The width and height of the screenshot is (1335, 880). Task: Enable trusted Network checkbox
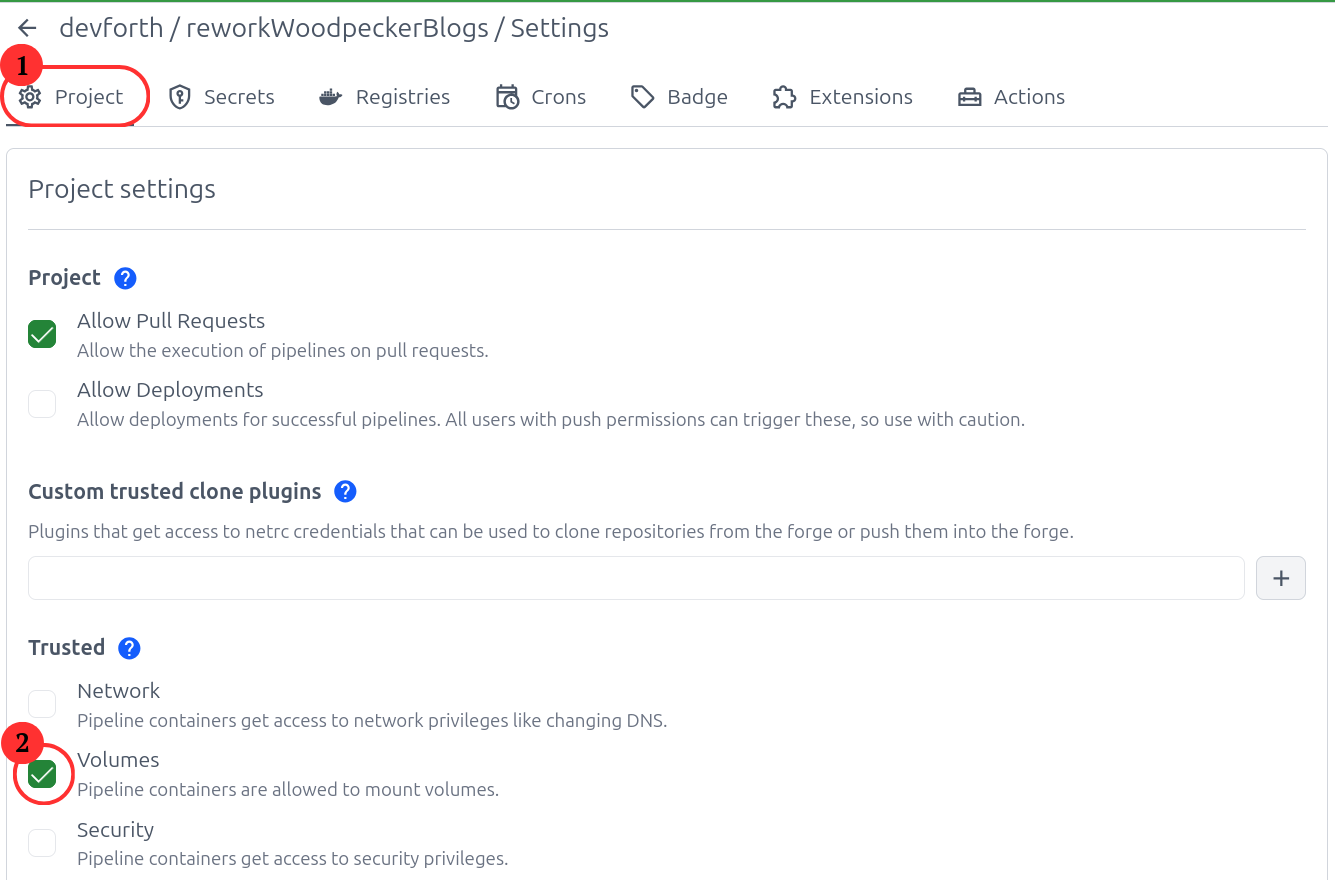click(42, 704)
